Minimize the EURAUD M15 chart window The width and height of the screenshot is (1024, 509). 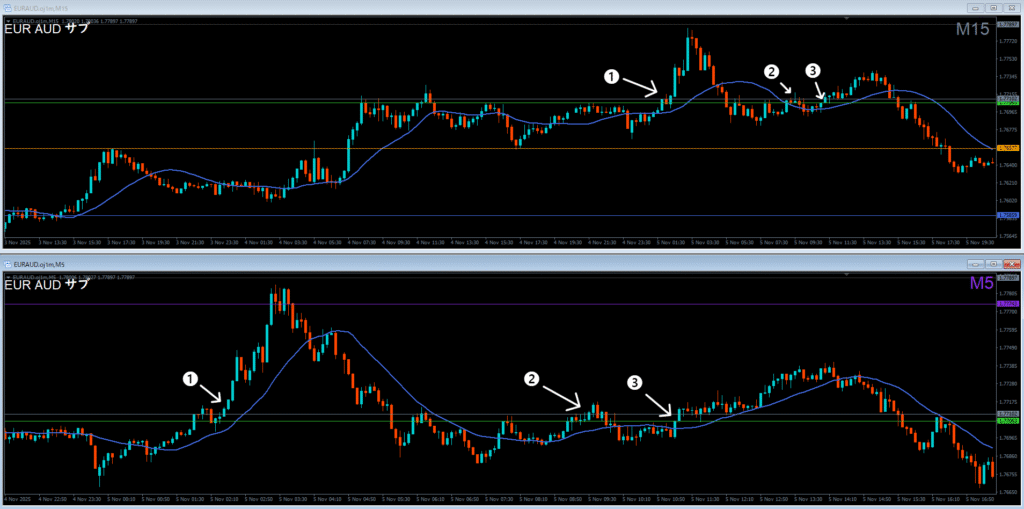[976, 8]
